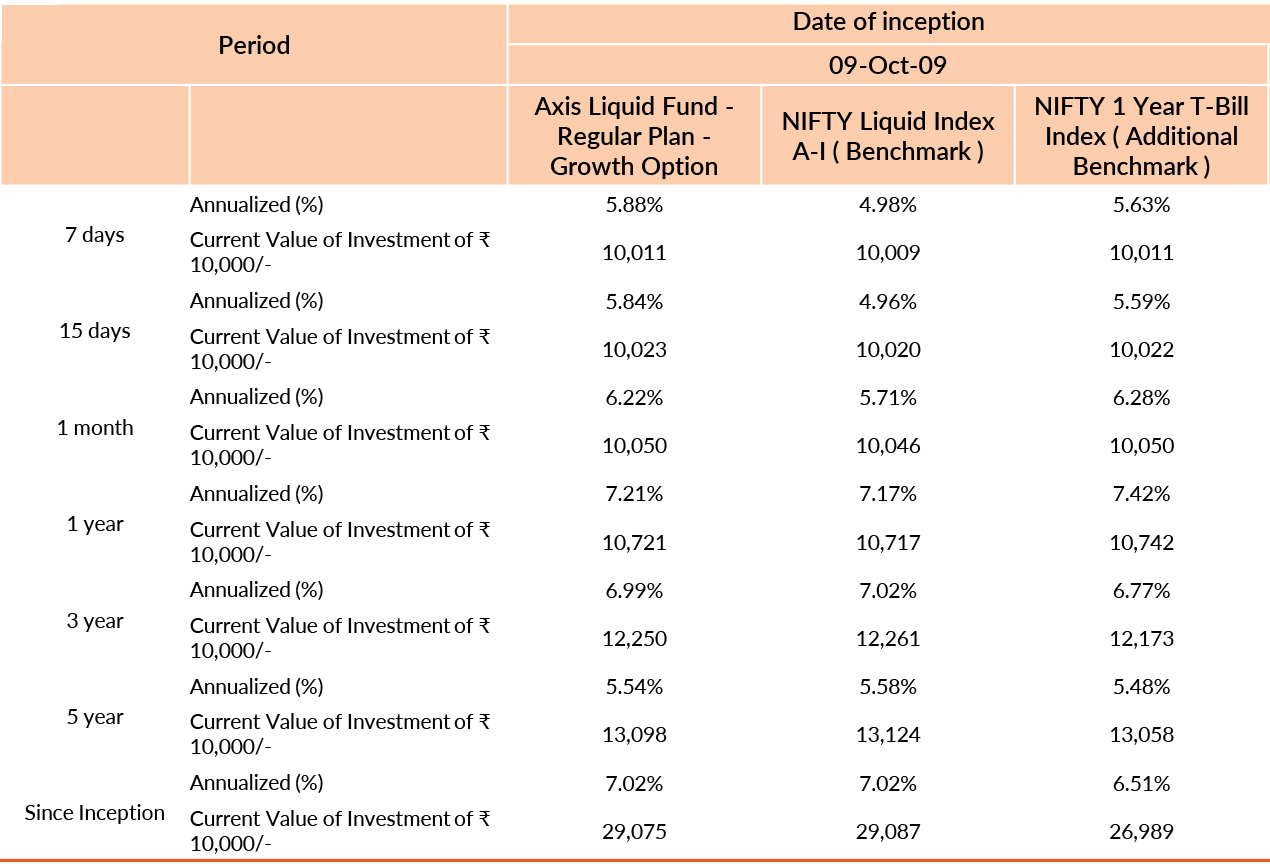This screenshot has width=1270, height=864.
Task: Select the 12,261 benchmark value cell
Action: (x=888, y=638)
